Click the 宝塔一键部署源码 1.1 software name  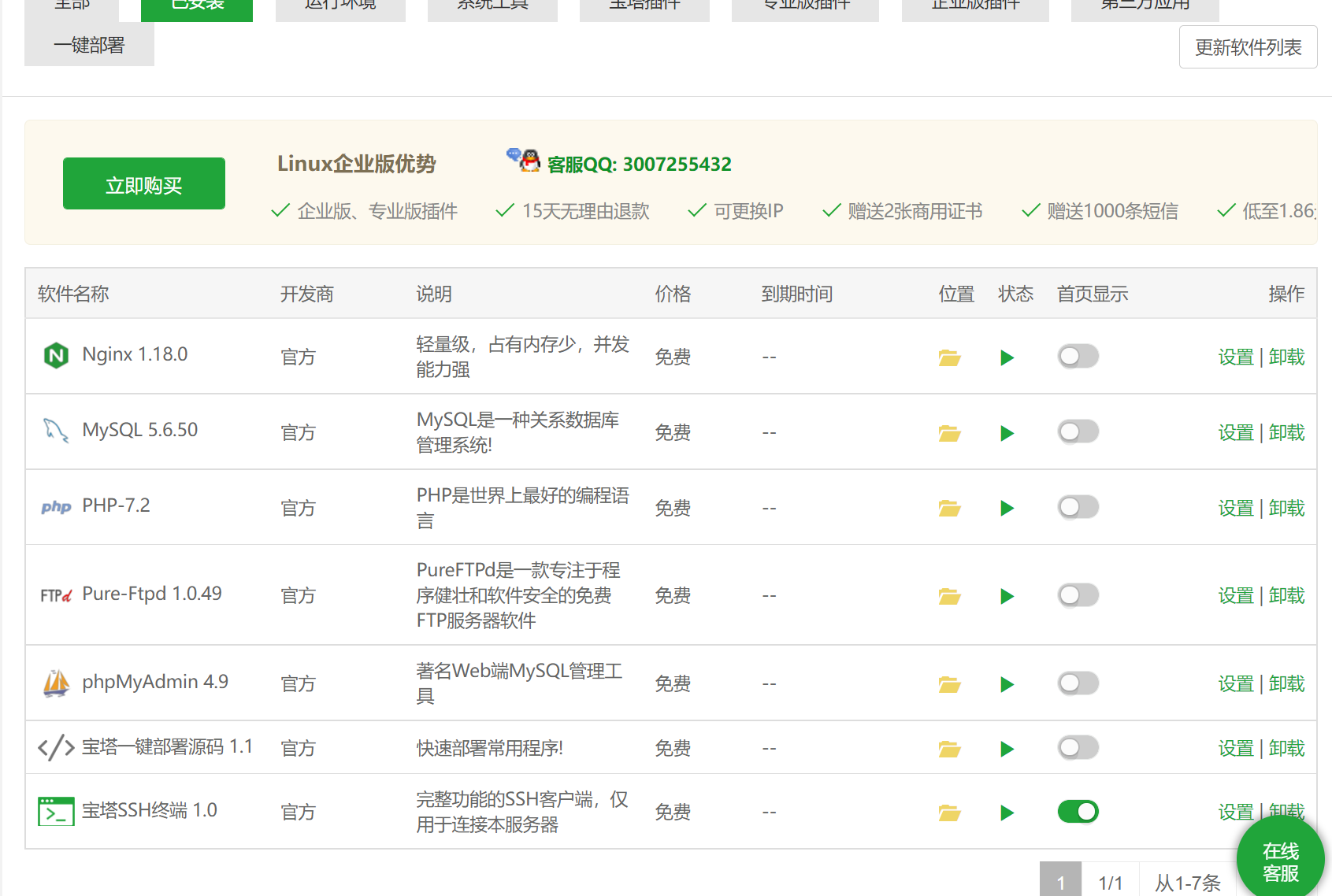pyautogui.click(x=167, y=746)
